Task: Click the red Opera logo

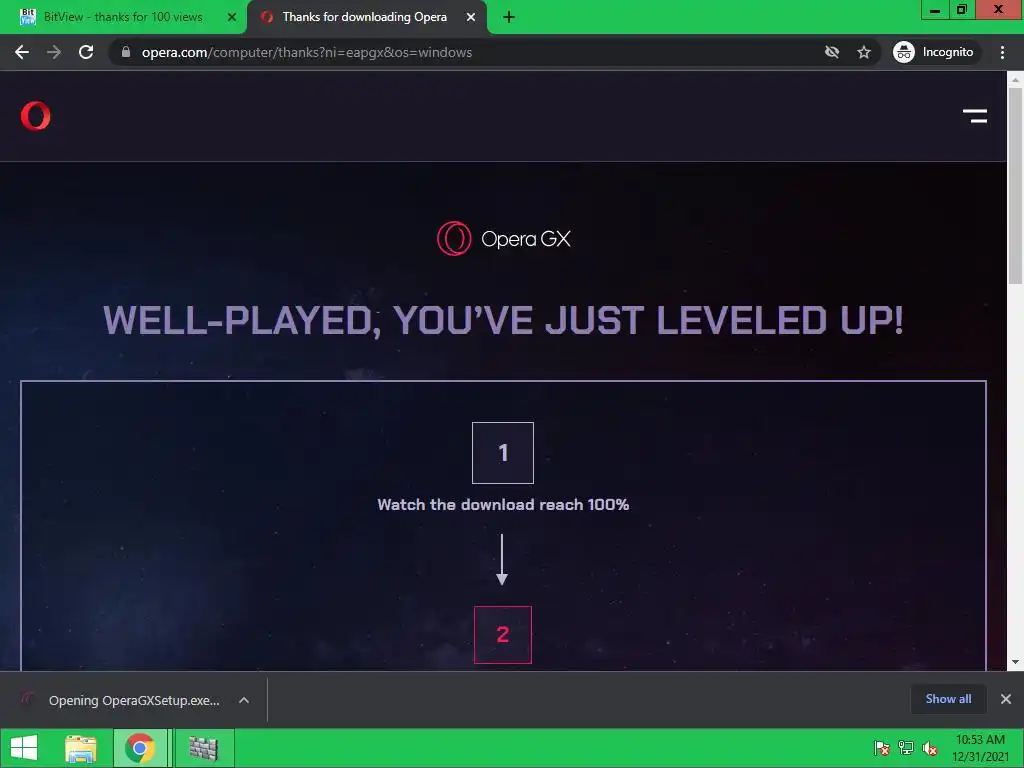Action: [35, 116]
